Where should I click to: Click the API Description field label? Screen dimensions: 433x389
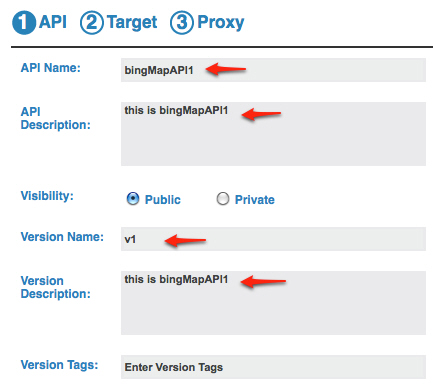55,118
